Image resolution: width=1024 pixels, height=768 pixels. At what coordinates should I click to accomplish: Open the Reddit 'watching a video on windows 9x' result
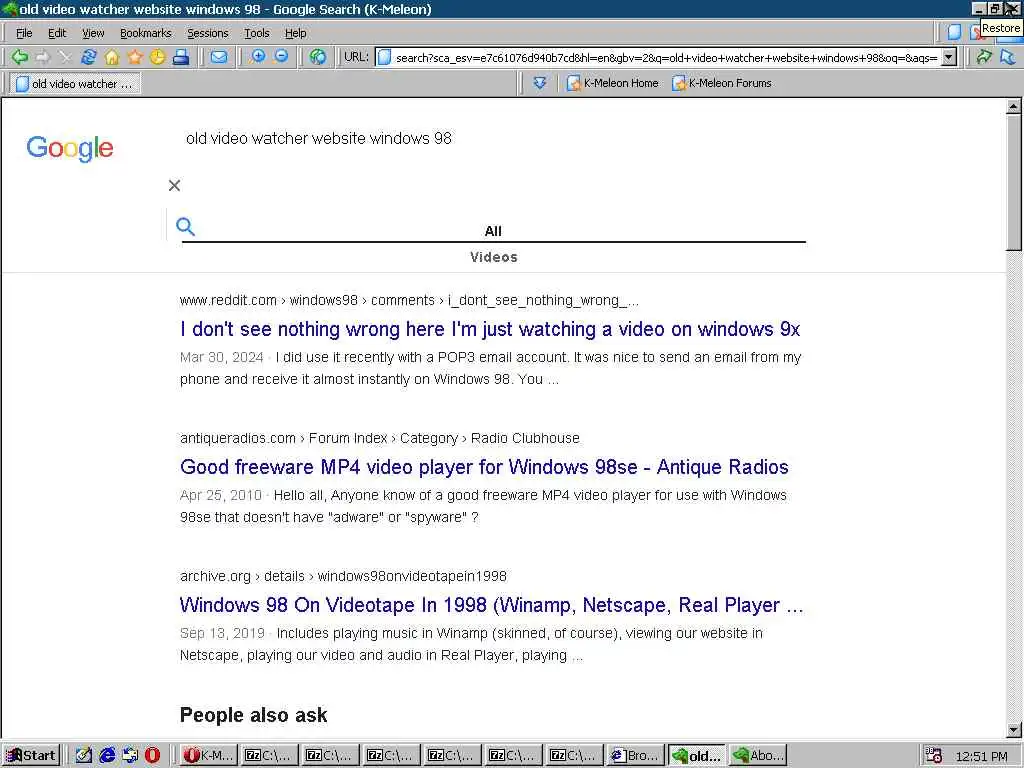click(x=490, y=329)
